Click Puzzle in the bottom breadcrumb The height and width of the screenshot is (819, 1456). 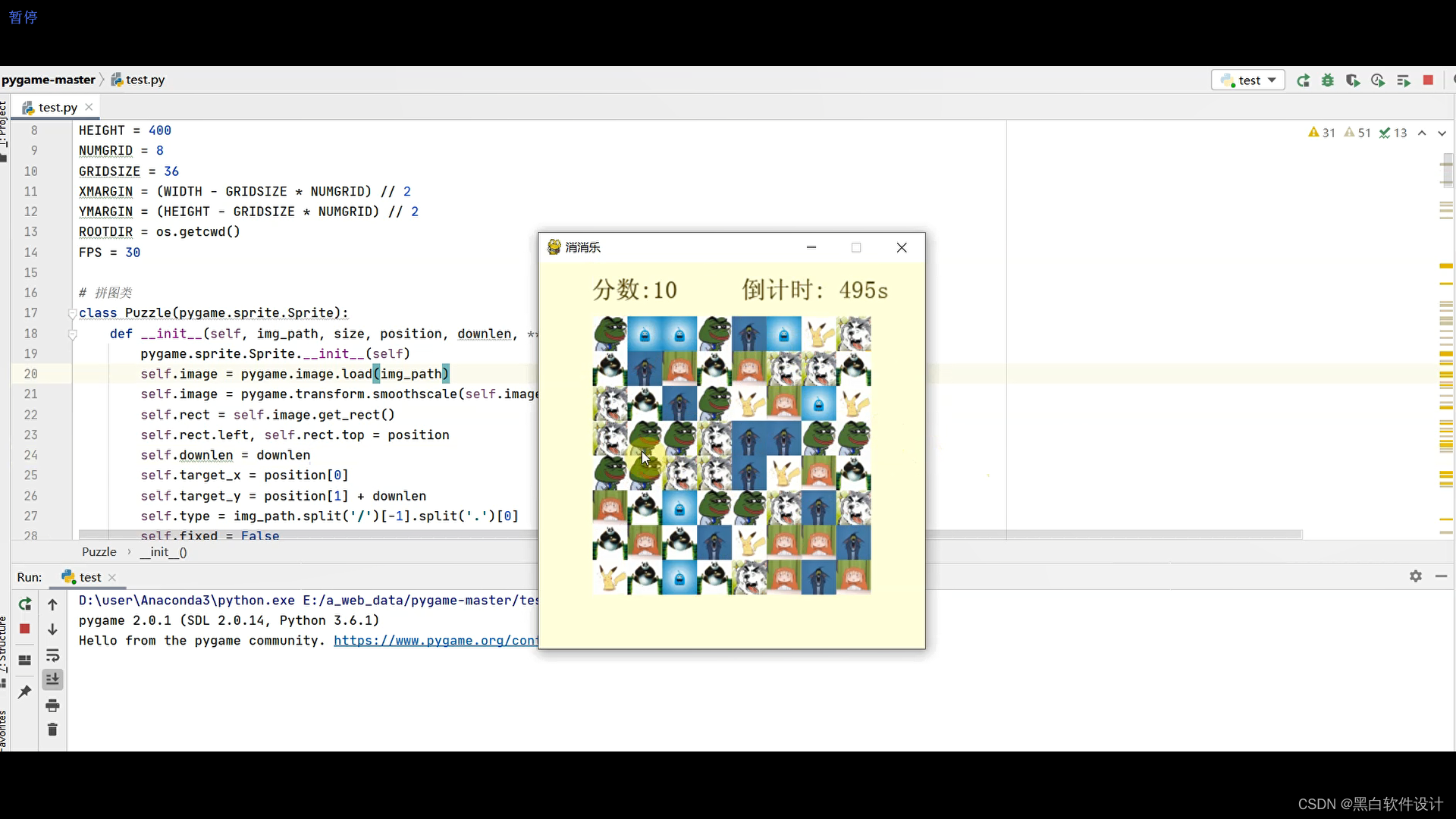pos(99,552)
